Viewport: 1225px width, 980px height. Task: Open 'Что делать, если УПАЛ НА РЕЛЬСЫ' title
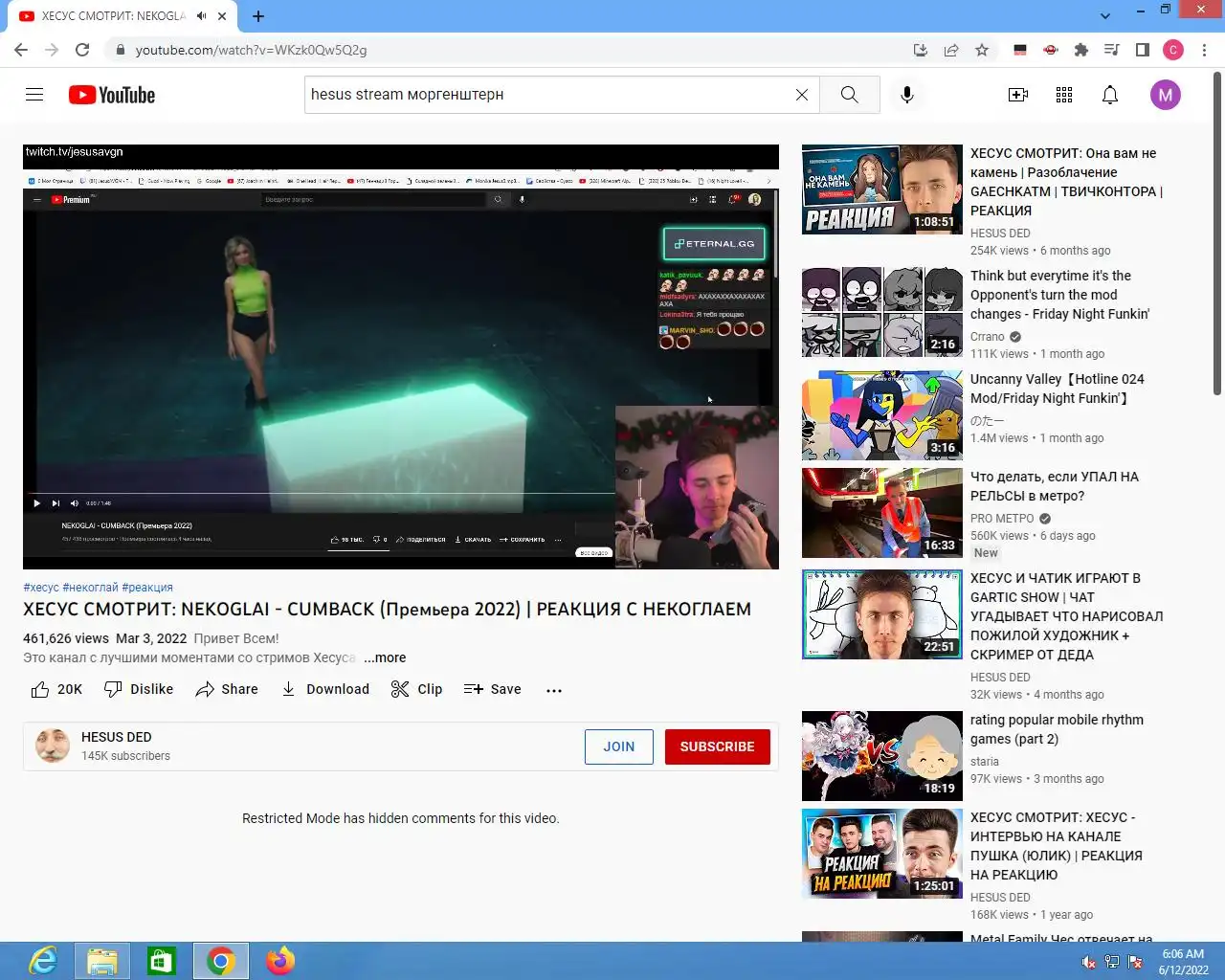[x=1055, y=486]
